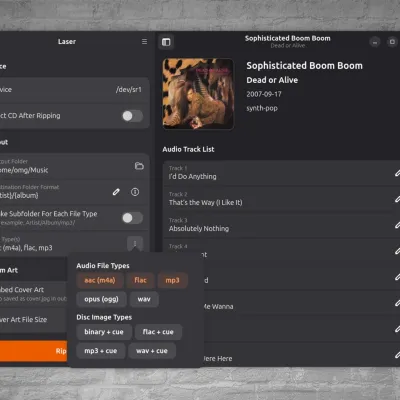This screenshot has height=400, width=400.
Task: Select the /dev/sr1 device row
Action: pyautogui.click(x=74, y=90)
